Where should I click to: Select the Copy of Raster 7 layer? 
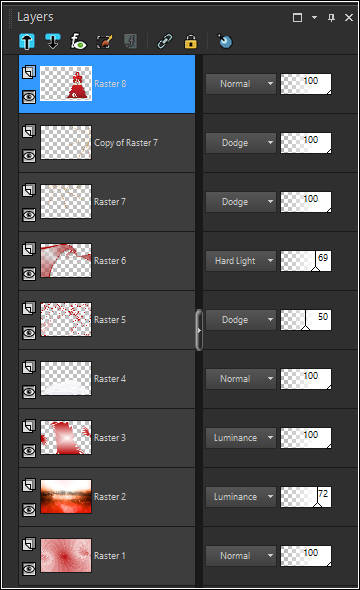[107, 143]
